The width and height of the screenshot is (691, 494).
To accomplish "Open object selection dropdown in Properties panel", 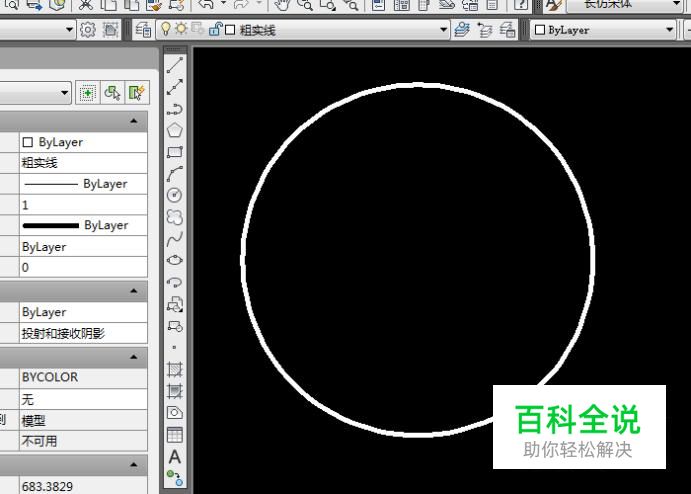I will (64, 93).
